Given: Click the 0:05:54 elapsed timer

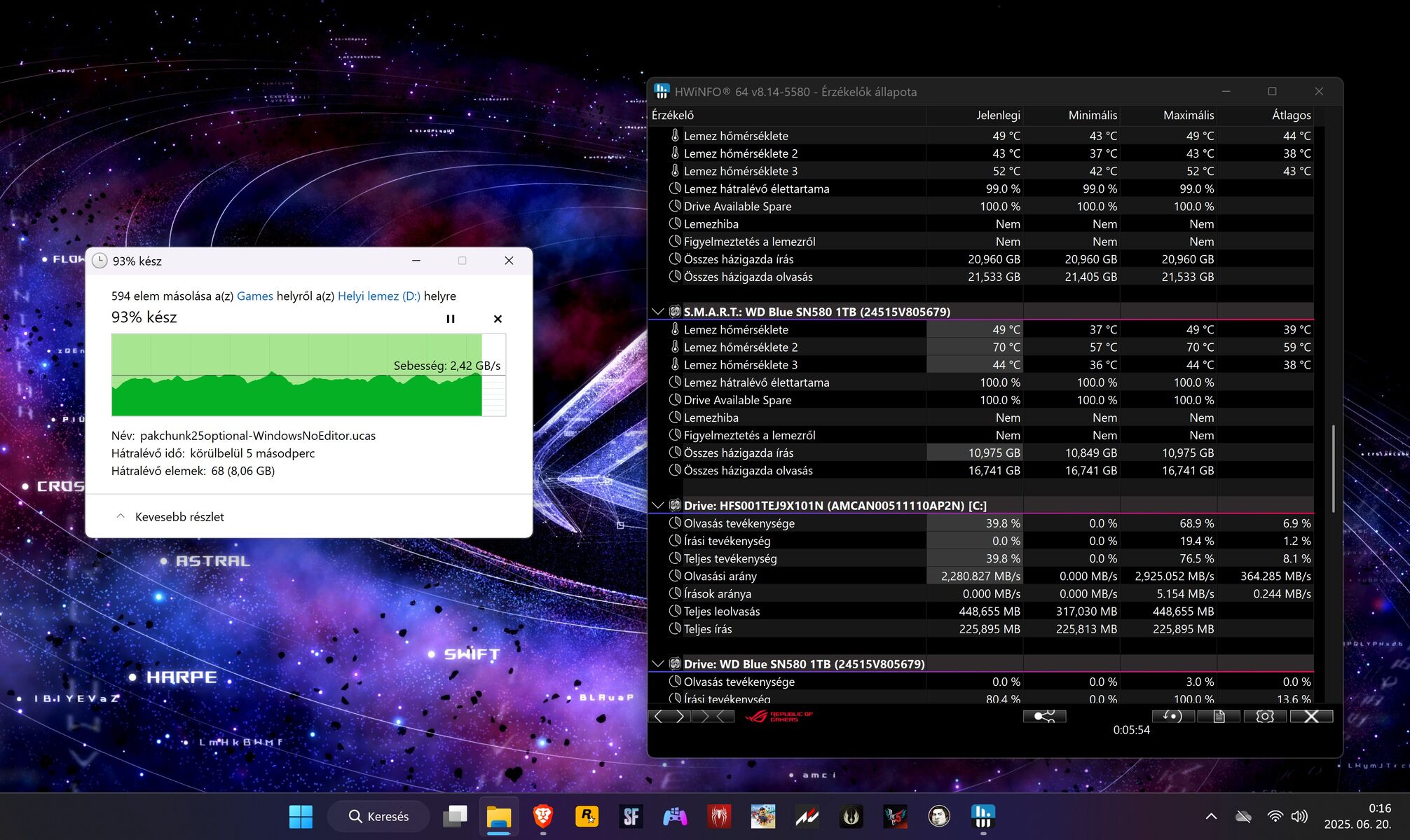Looking at the screenshot, I should point(1131,729).
